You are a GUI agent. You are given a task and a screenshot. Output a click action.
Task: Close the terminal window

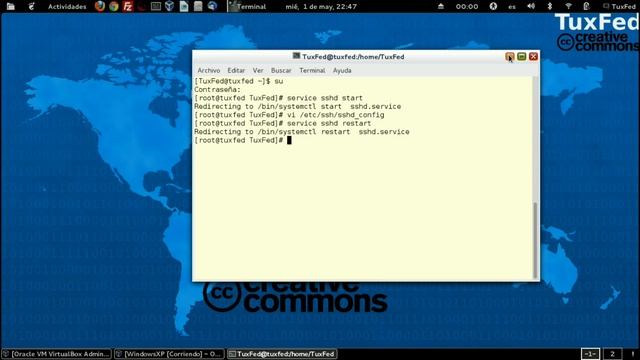click(533, 56)
